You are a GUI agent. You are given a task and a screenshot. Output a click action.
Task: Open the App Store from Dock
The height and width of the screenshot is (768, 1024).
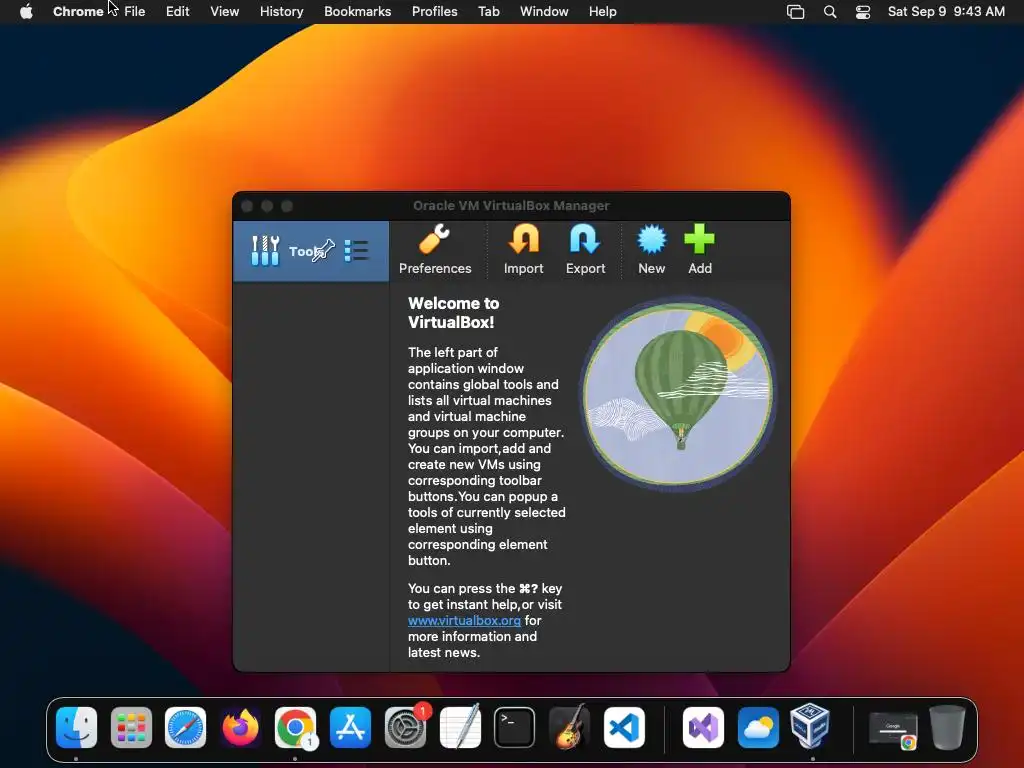(350, 727)
